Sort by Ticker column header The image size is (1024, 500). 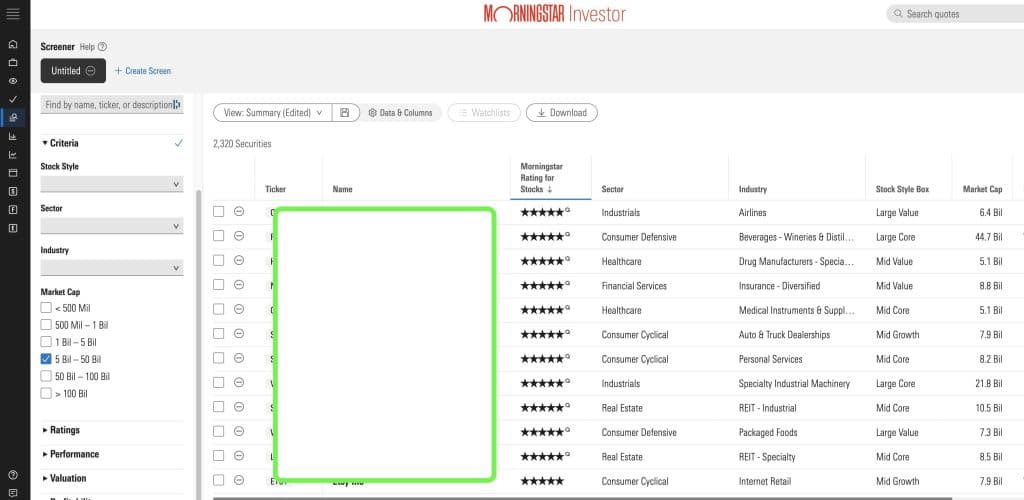coord(276,189)
